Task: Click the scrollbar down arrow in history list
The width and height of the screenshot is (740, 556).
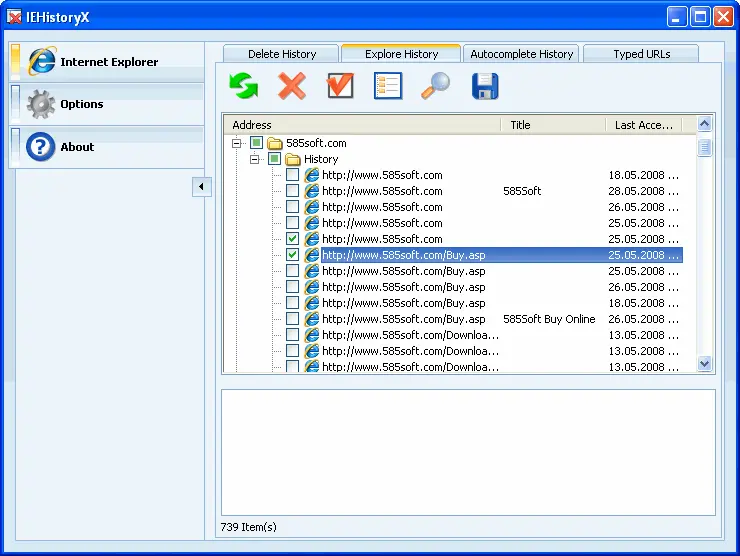Action: (x=704, y=365)
